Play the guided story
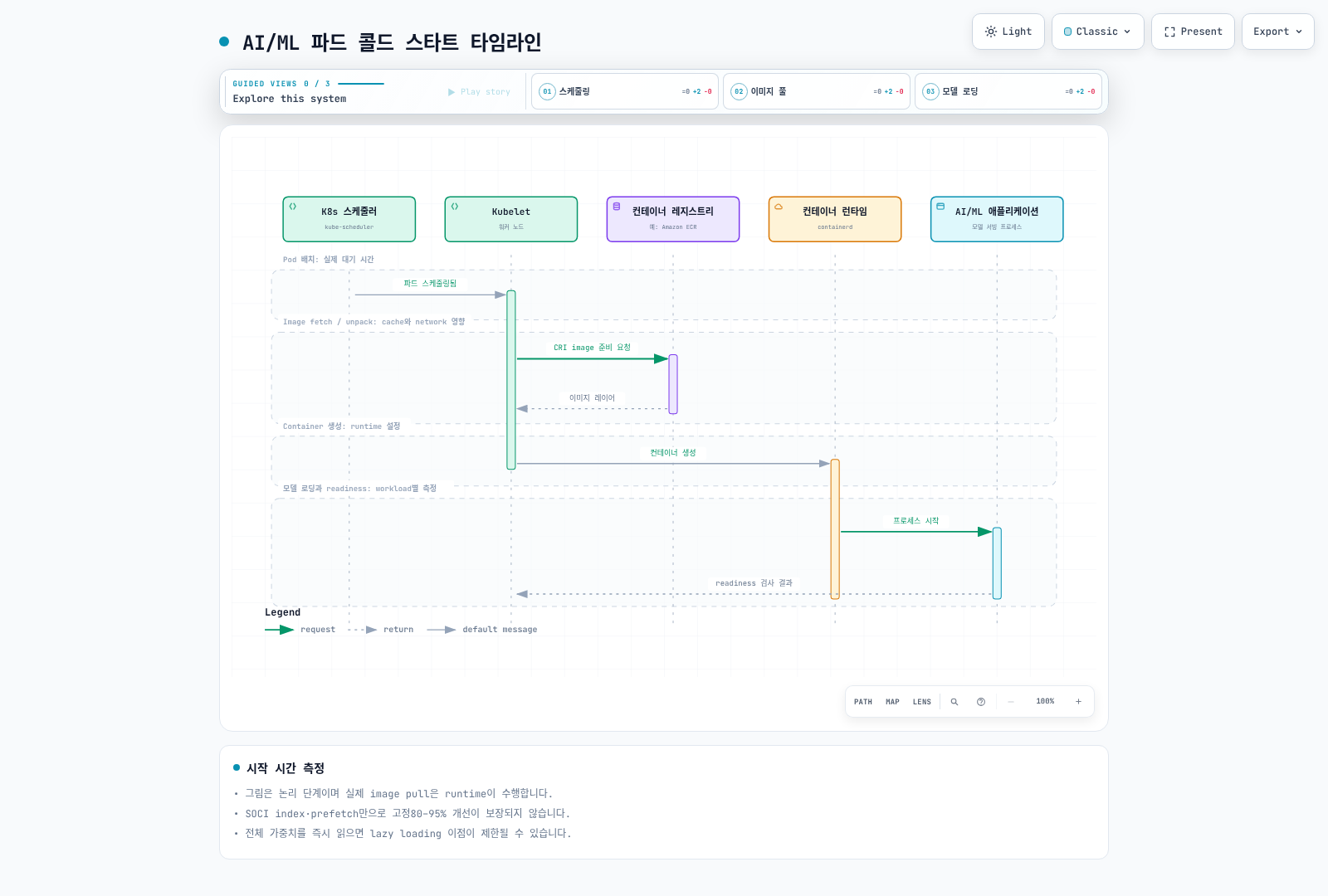The height and width of the screenshot is (896, 1328). click(479, 92)
